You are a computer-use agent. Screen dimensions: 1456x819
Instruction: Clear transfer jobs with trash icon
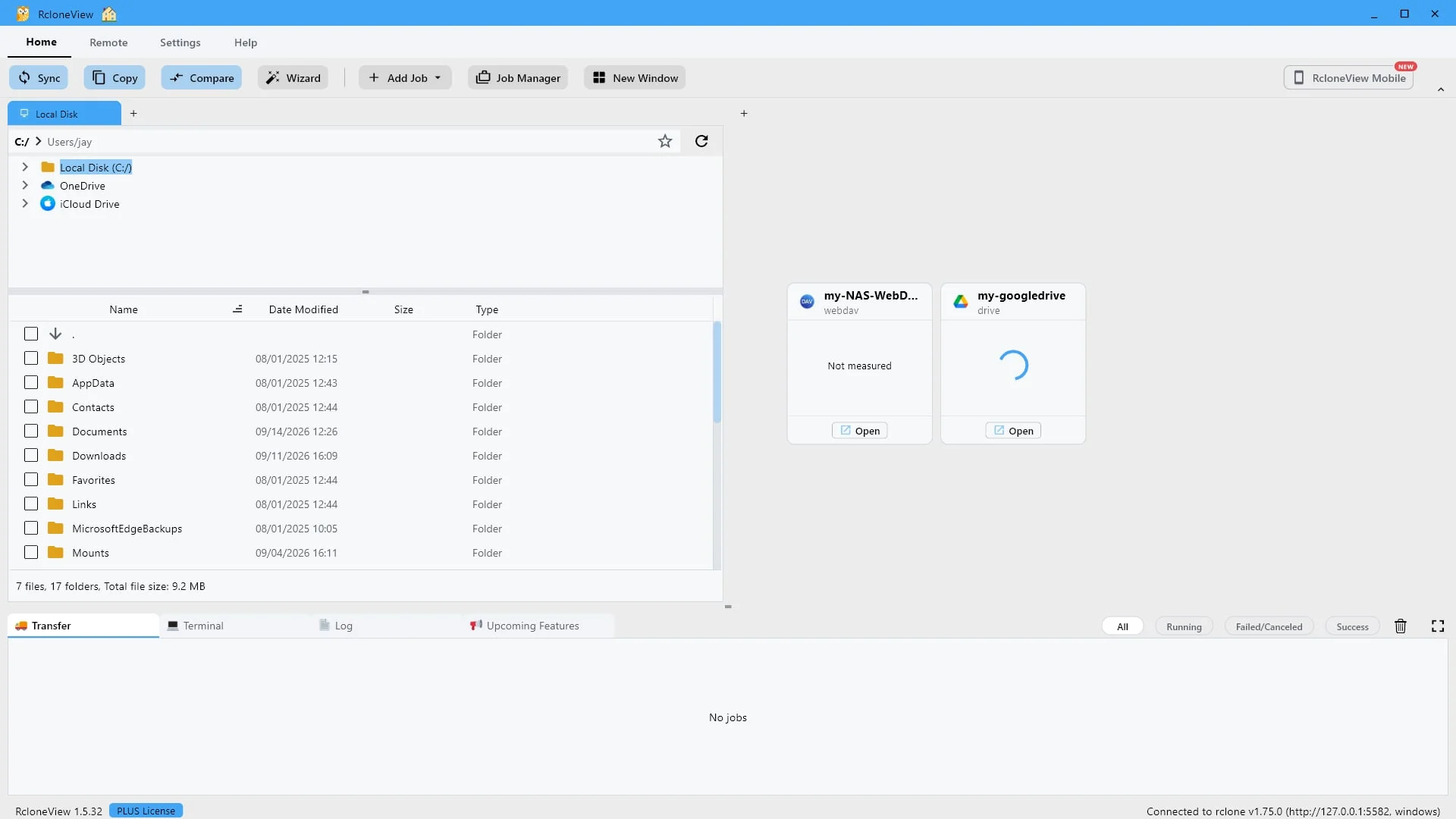pyautogui.click(x=1401, y=626)
